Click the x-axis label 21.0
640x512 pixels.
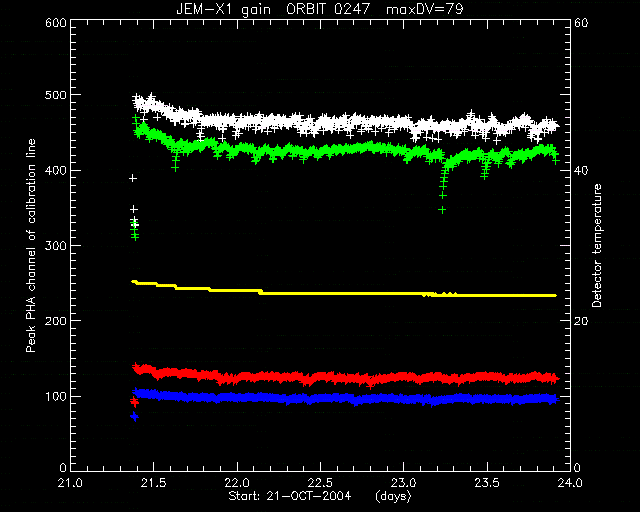(71, 483)
